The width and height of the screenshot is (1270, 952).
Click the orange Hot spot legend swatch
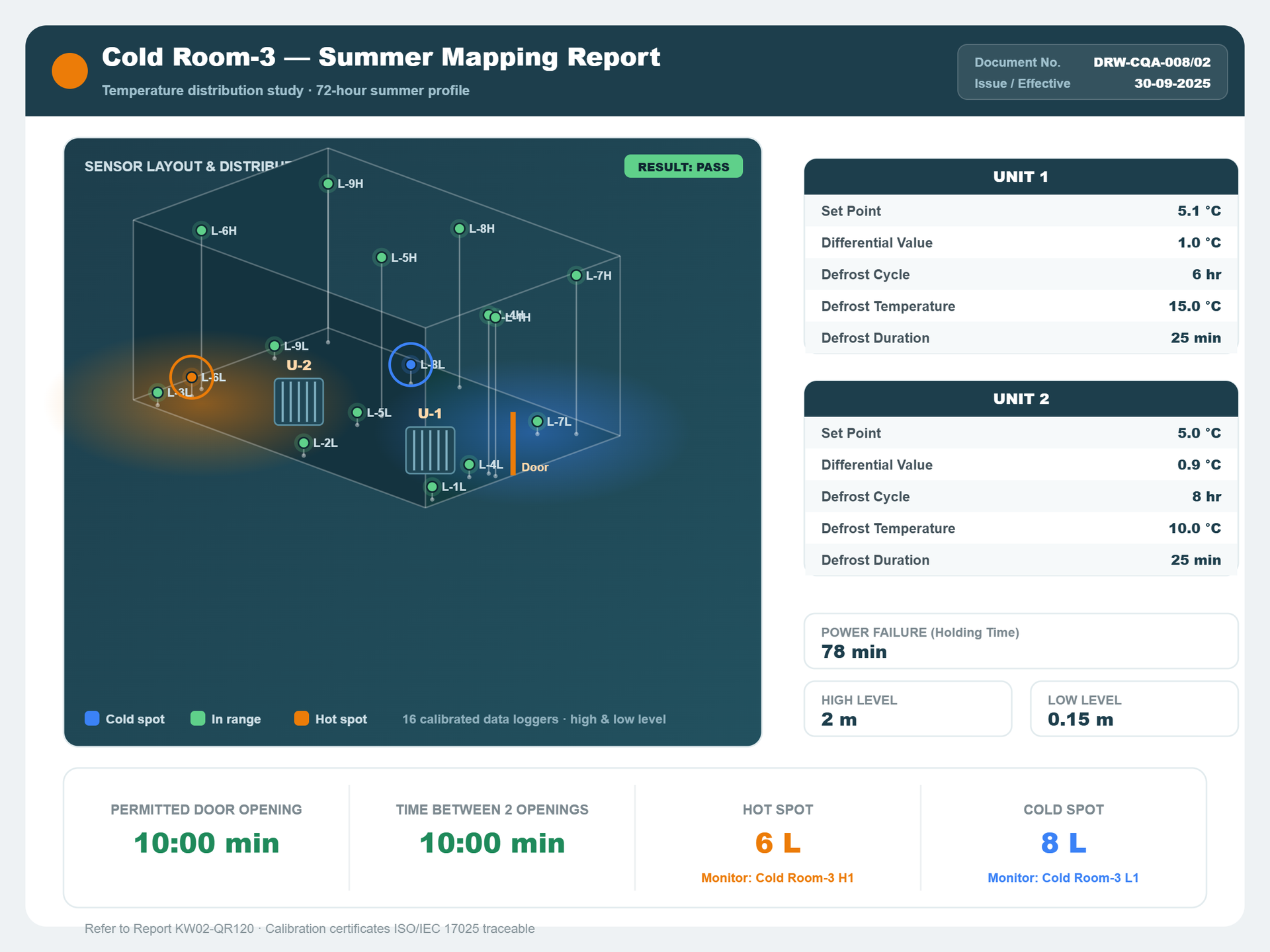302,719
